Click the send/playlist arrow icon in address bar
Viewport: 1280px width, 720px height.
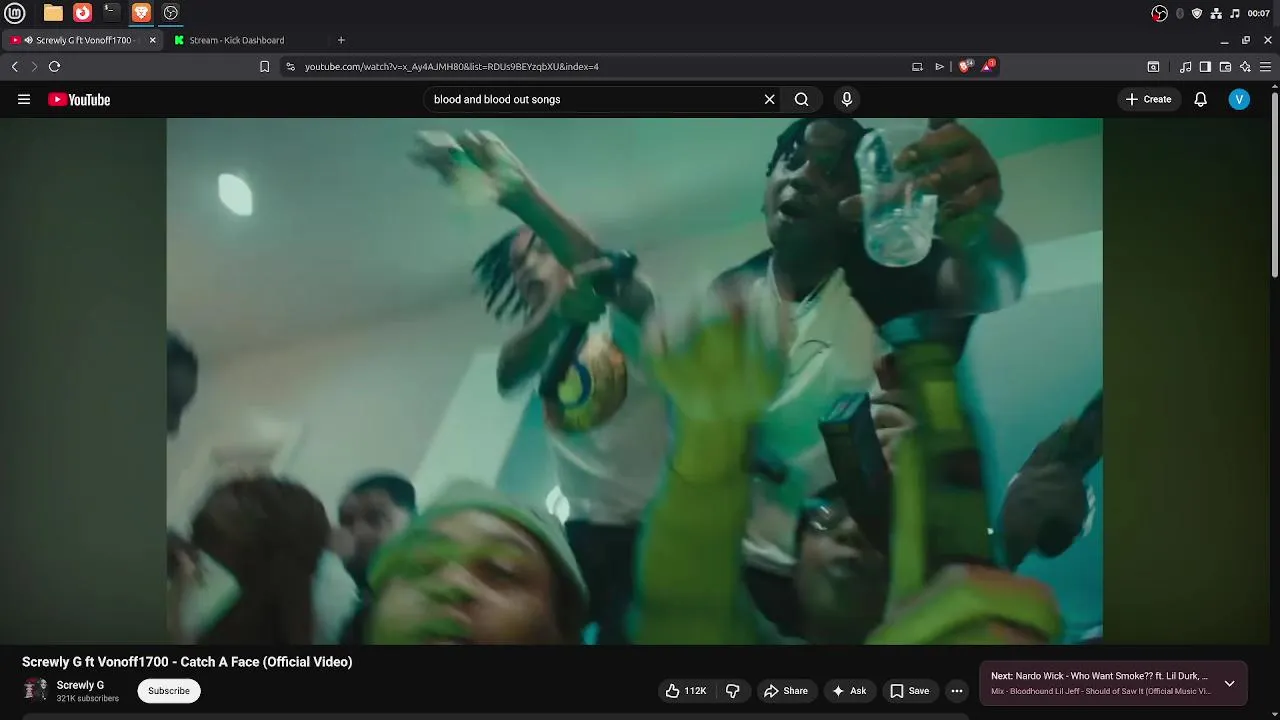[x=939, y=66]
